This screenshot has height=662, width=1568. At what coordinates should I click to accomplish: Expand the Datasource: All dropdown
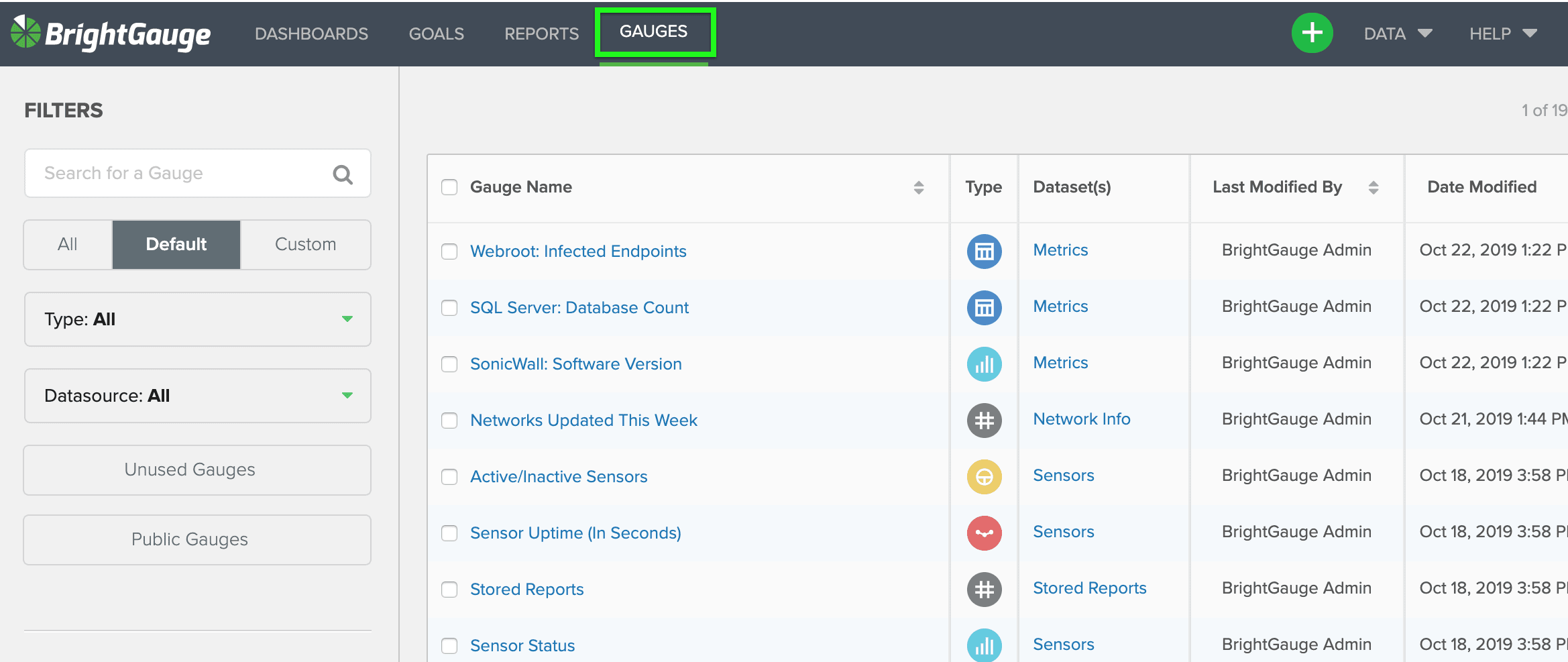(197, 396)
